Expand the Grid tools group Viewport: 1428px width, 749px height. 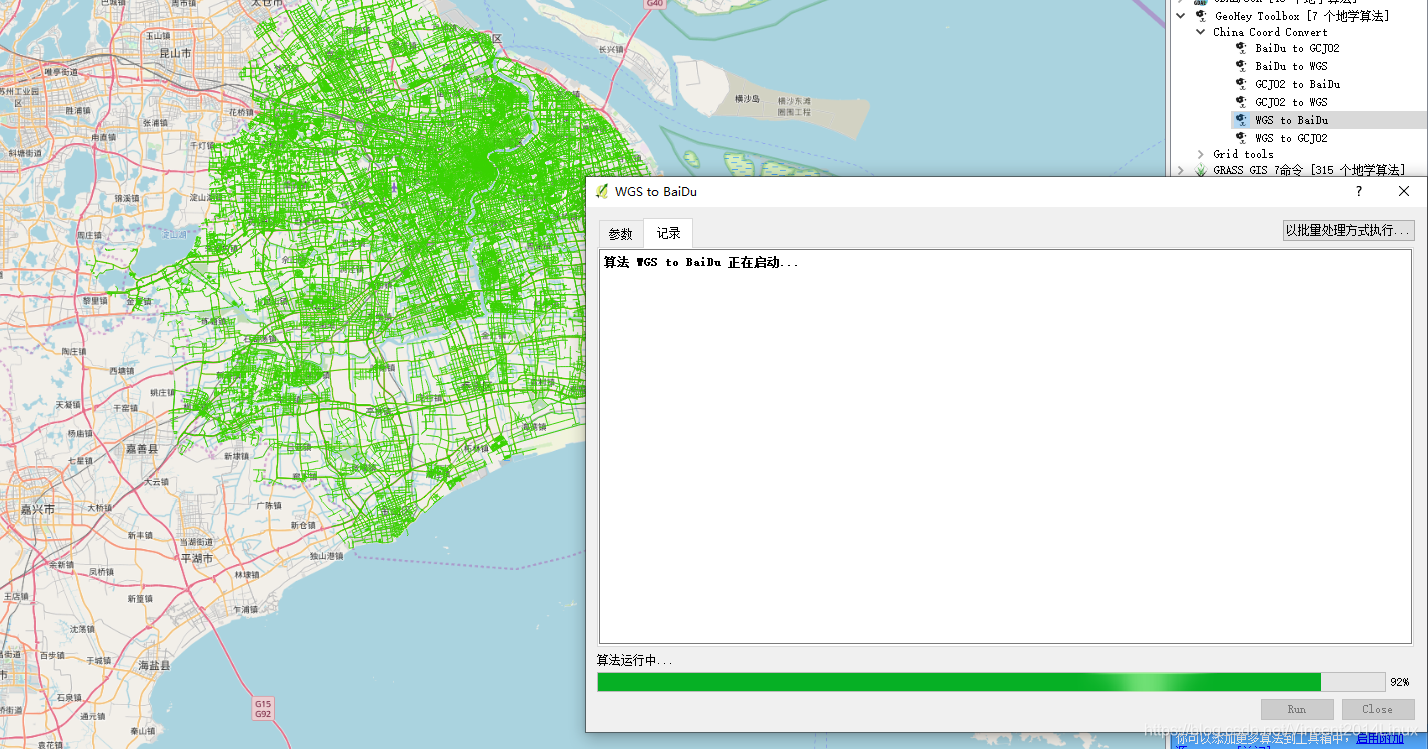1201,154
